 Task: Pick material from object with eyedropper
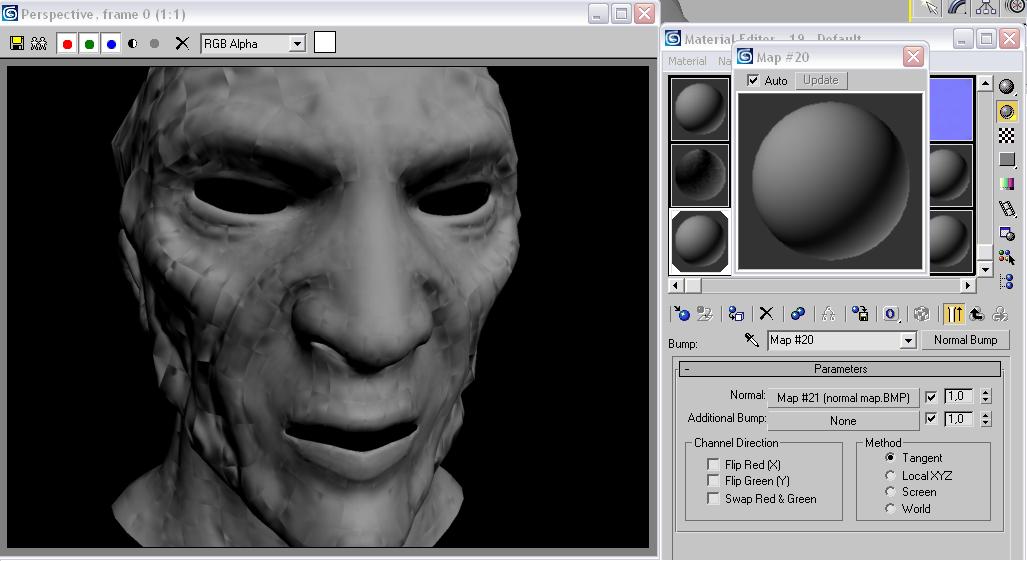(x=752, y=340)
